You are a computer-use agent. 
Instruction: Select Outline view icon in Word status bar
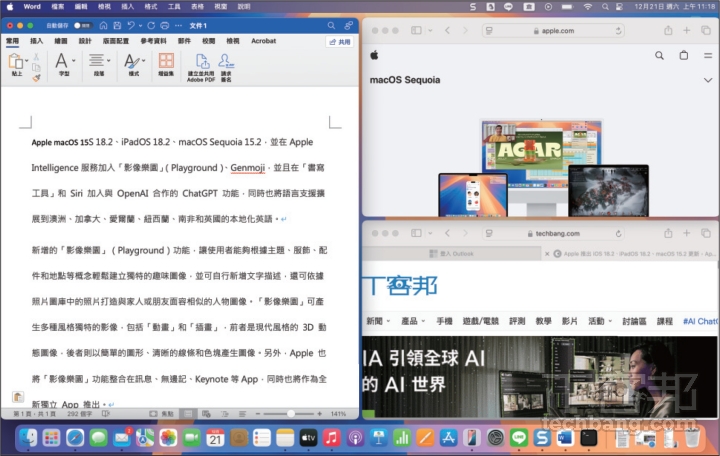coord(225,414)
